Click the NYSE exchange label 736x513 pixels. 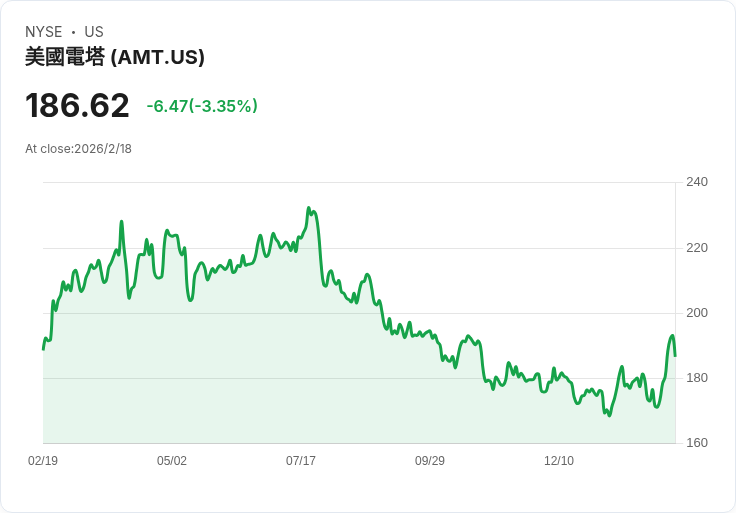44,32
